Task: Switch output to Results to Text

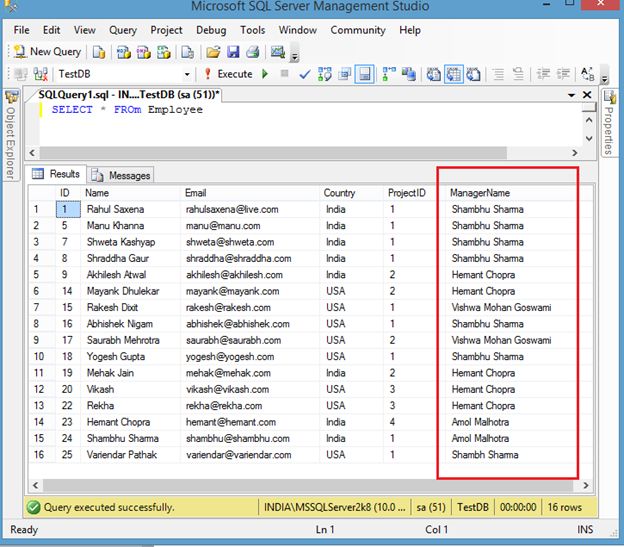Action: coord(433,74)
